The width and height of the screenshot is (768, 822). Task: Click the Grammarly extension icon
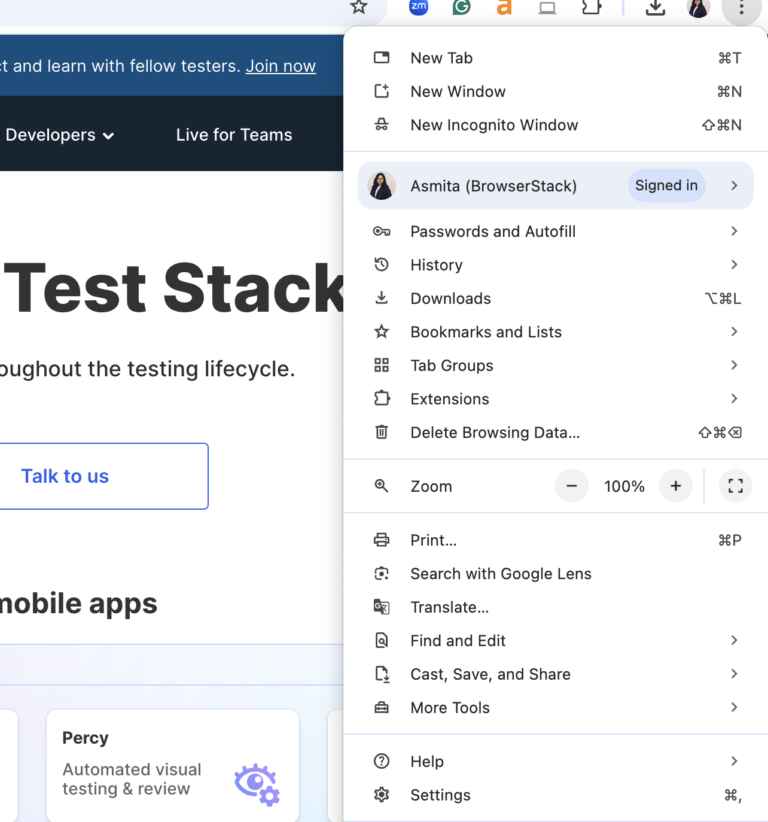click(461, 8)
